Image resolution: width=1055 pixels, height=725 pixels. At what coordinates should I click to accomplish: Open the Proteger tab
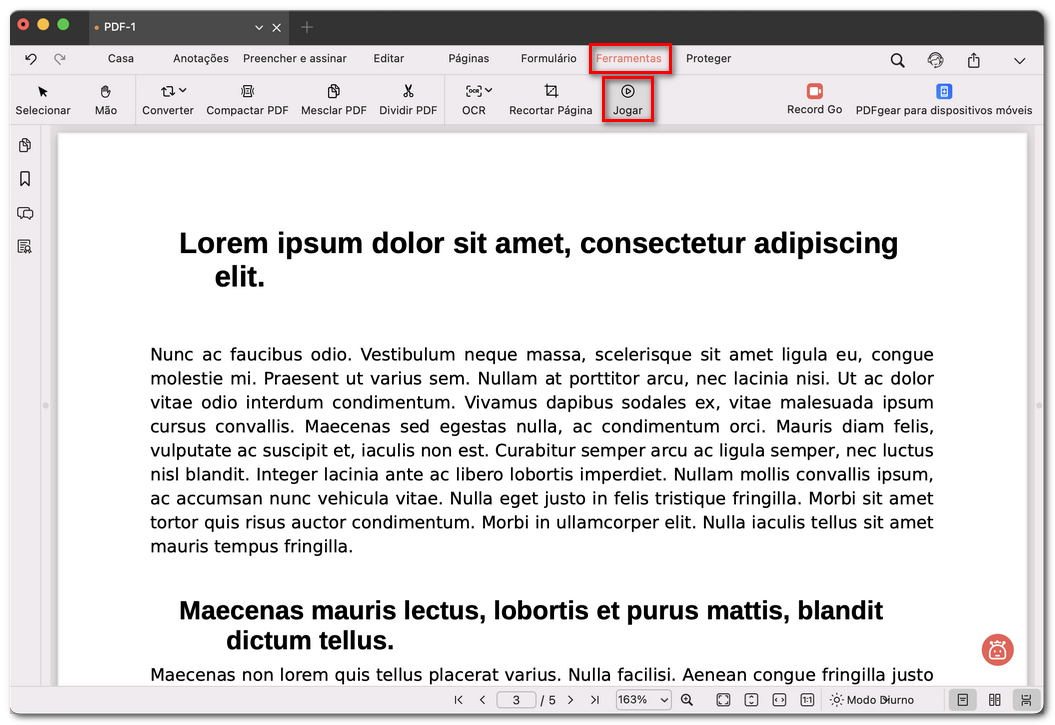(x=708, y=59)
